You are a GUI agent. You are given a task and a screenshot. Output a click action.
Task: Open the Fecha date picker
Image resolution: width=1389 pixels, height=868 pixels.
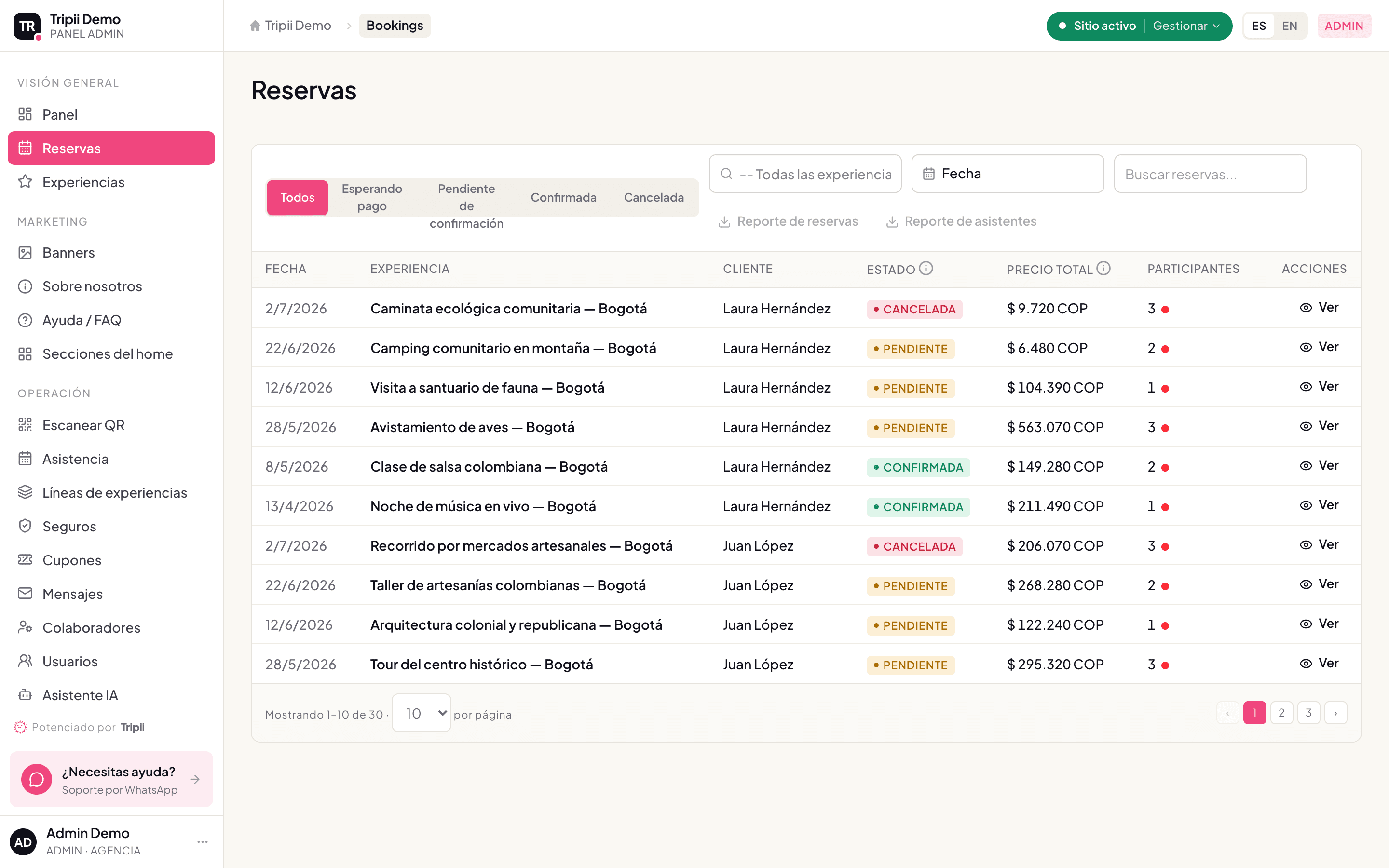pyautogui.click(x=1008, y=174)
